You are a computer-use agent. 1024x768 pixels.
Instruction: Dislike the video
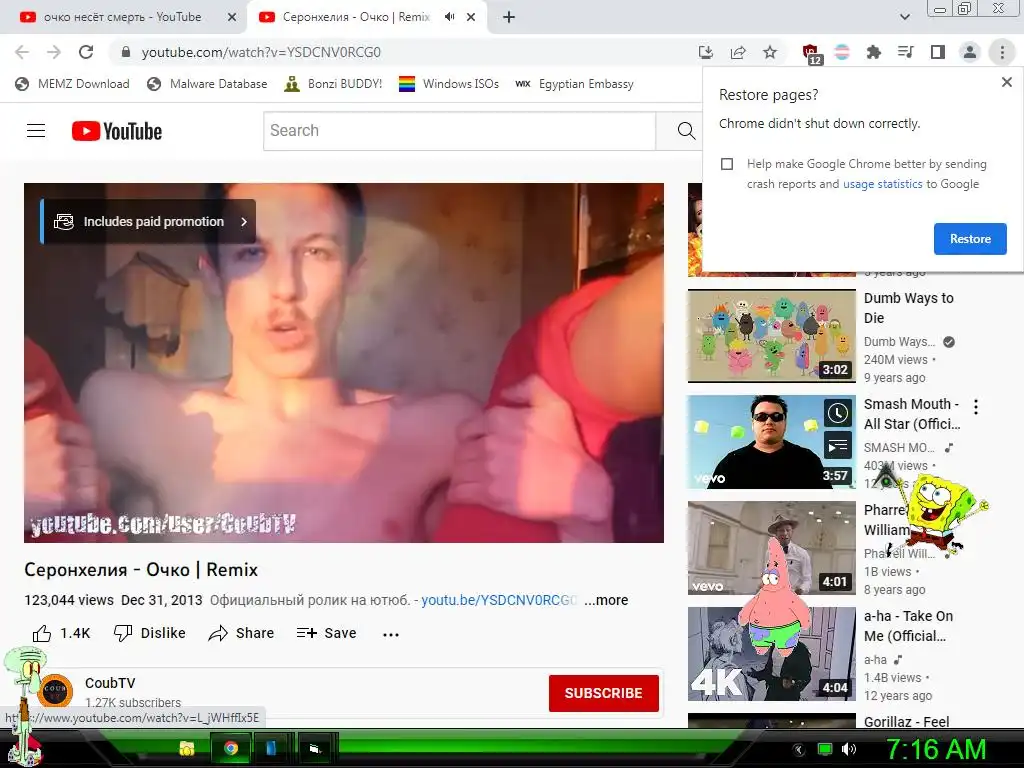click(x=150, y=633)
